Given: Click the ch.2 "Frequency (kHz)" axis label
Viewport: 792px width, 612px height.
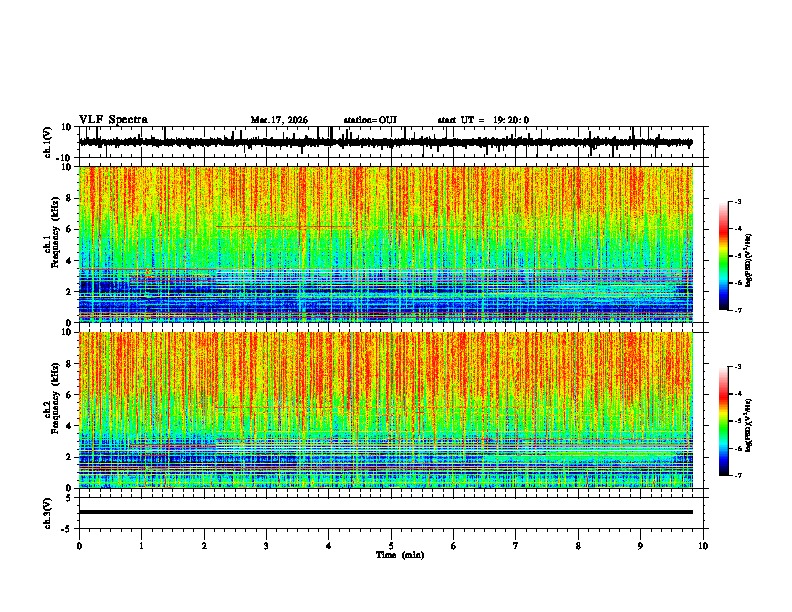Looking at the screenshot, I should 55,398.
